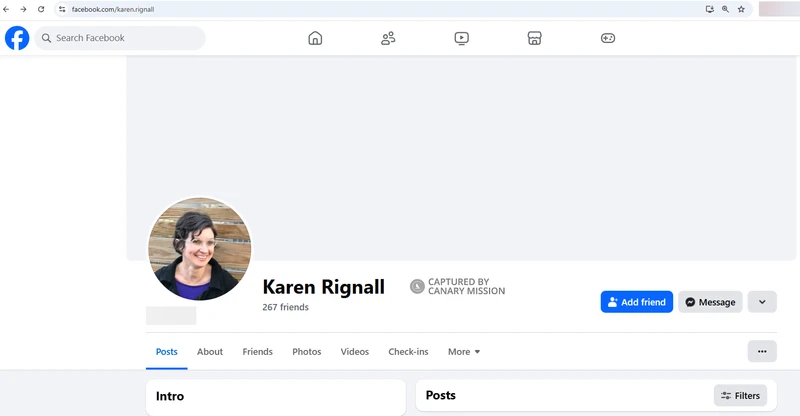Image resolution: width=800 pixels, height=416 pixels.
Task: Open the Marketplace icon
Action: [x=535, y=38]
